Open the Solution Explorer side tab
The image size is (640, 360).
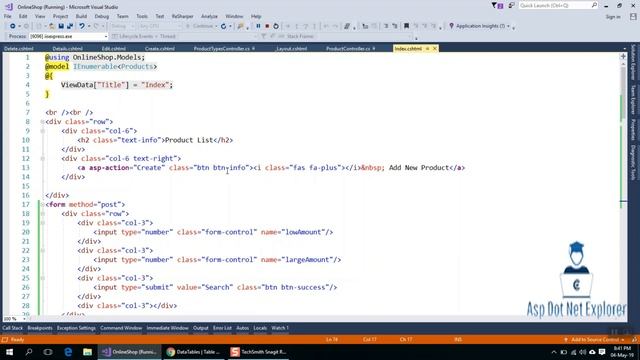[633, 62]
